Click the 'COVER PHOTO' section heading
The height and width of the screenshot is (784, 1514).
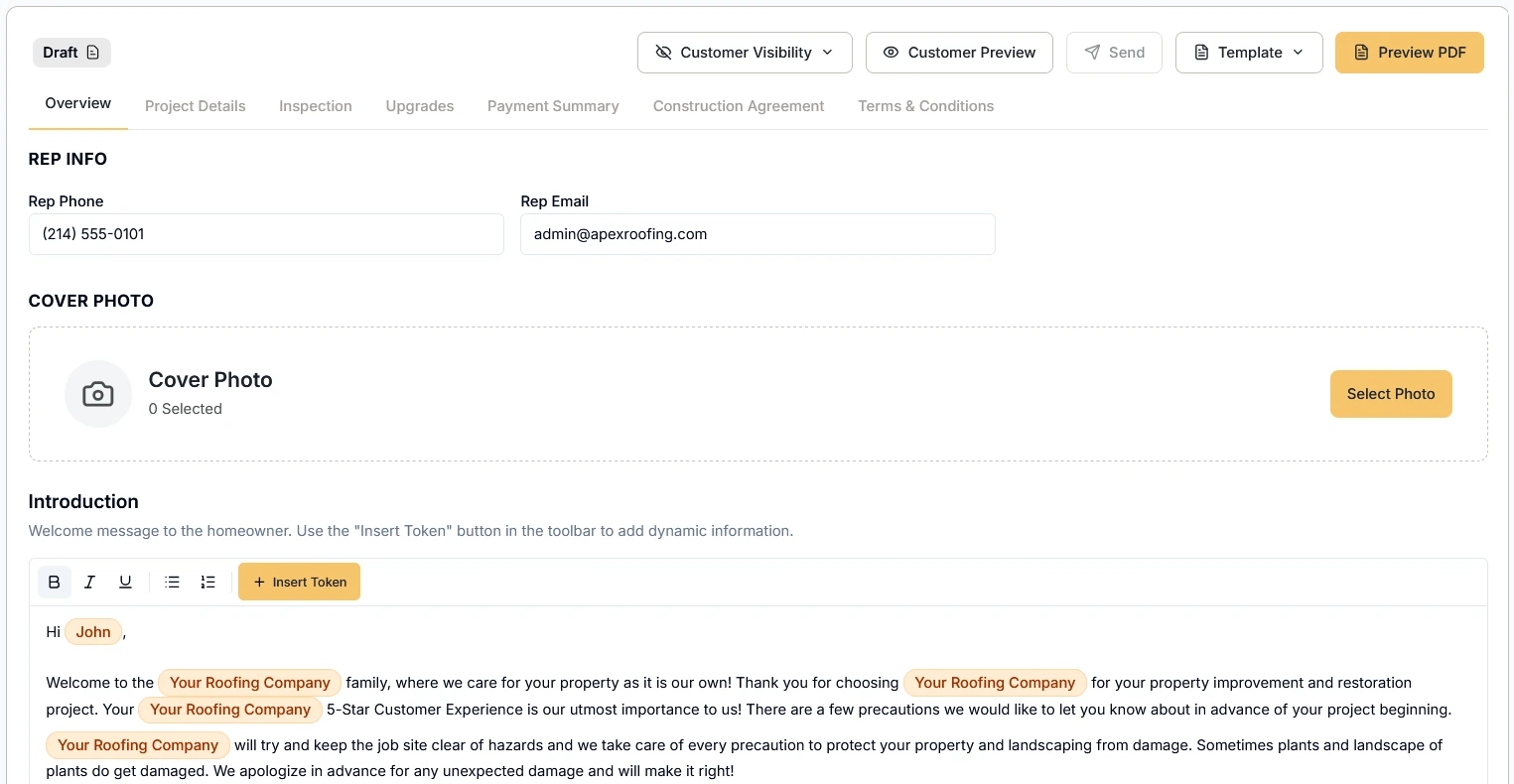coord(91,301)
